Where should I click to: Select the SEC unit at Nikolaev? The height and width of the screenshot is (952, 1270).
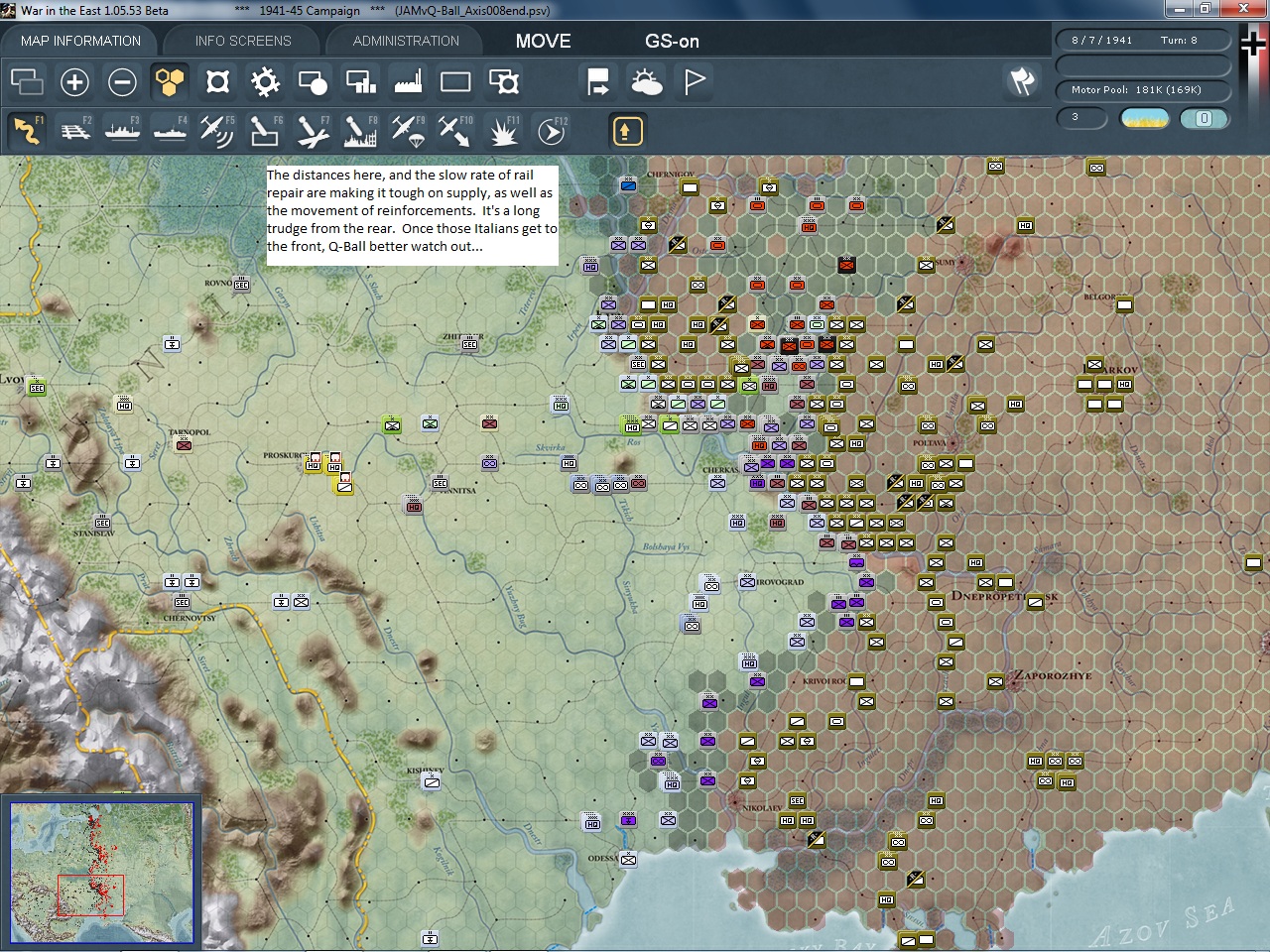point(797,800)
